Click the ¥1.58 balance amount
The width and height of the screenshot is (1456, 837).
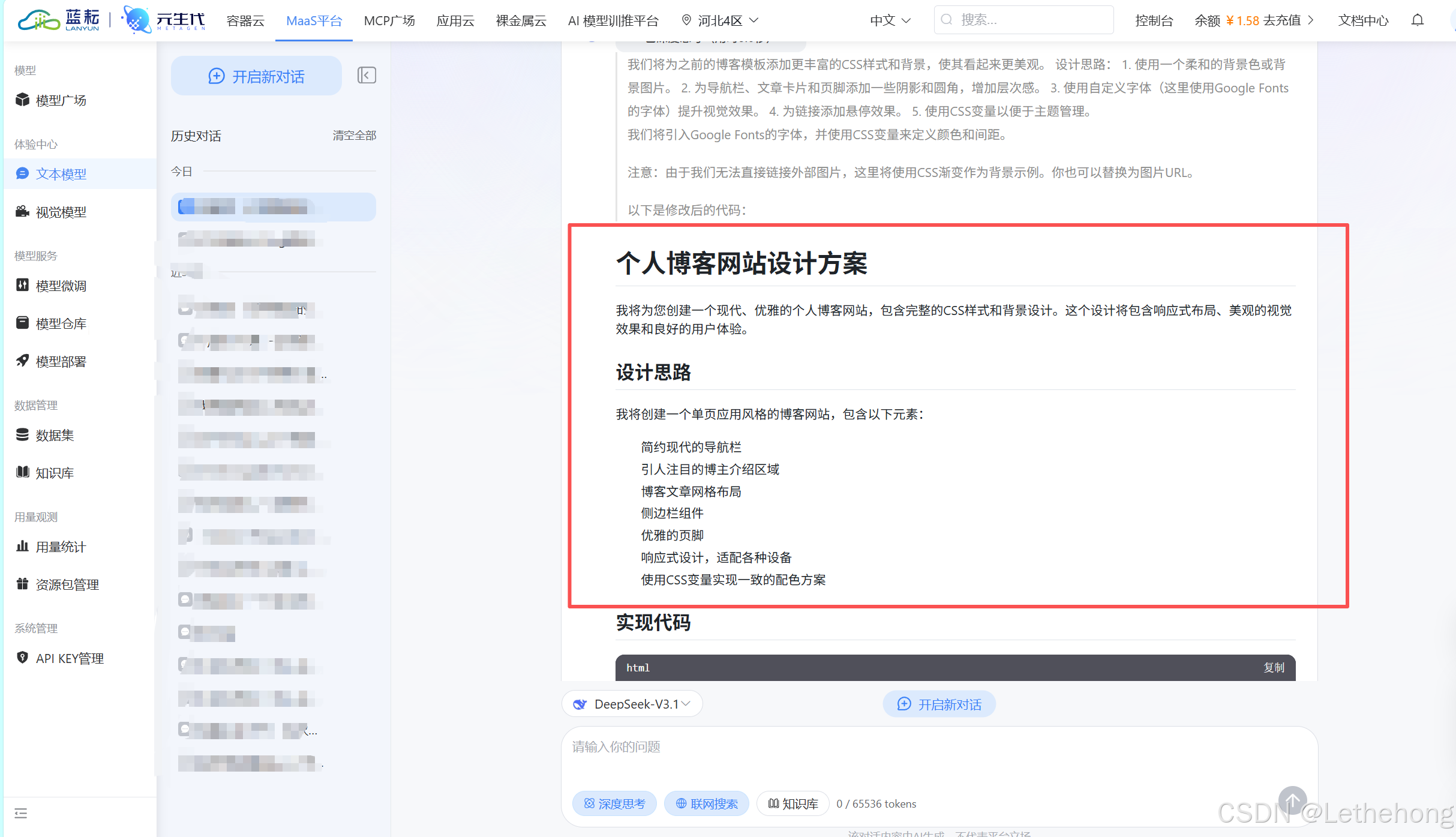click(1242, 20)
